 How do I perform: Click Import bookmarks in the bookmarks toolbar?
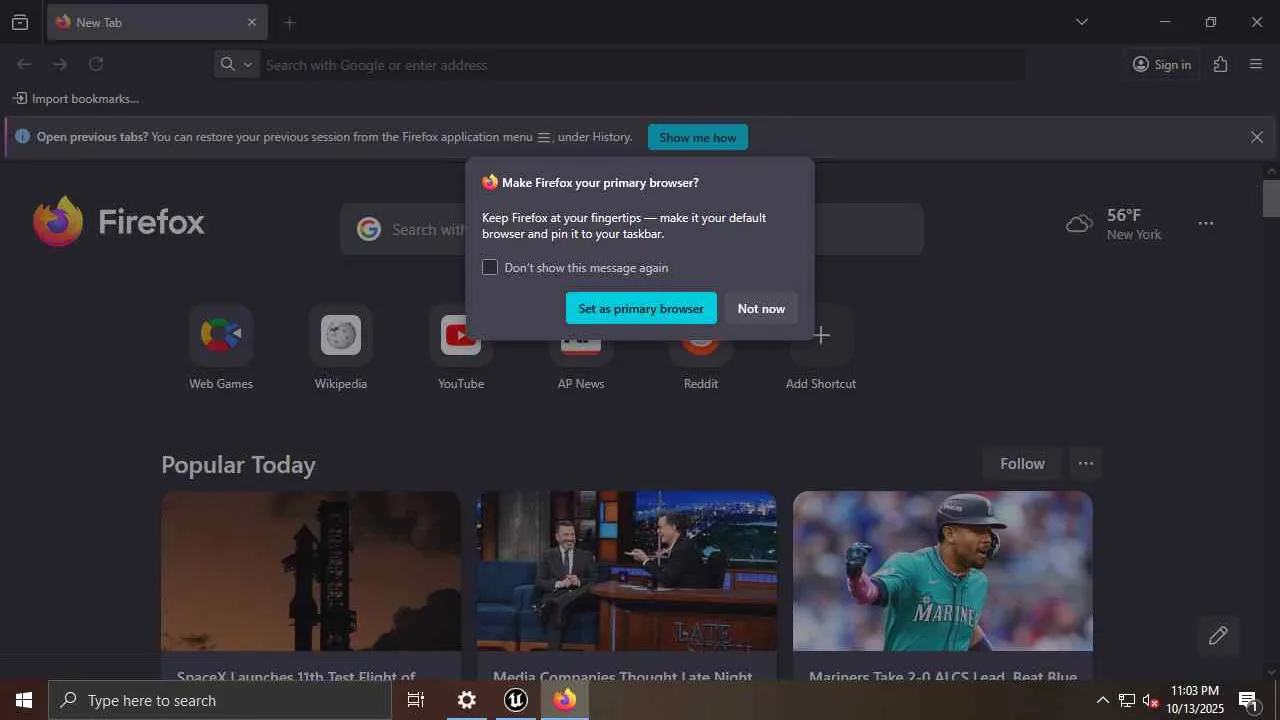(76, 99)
